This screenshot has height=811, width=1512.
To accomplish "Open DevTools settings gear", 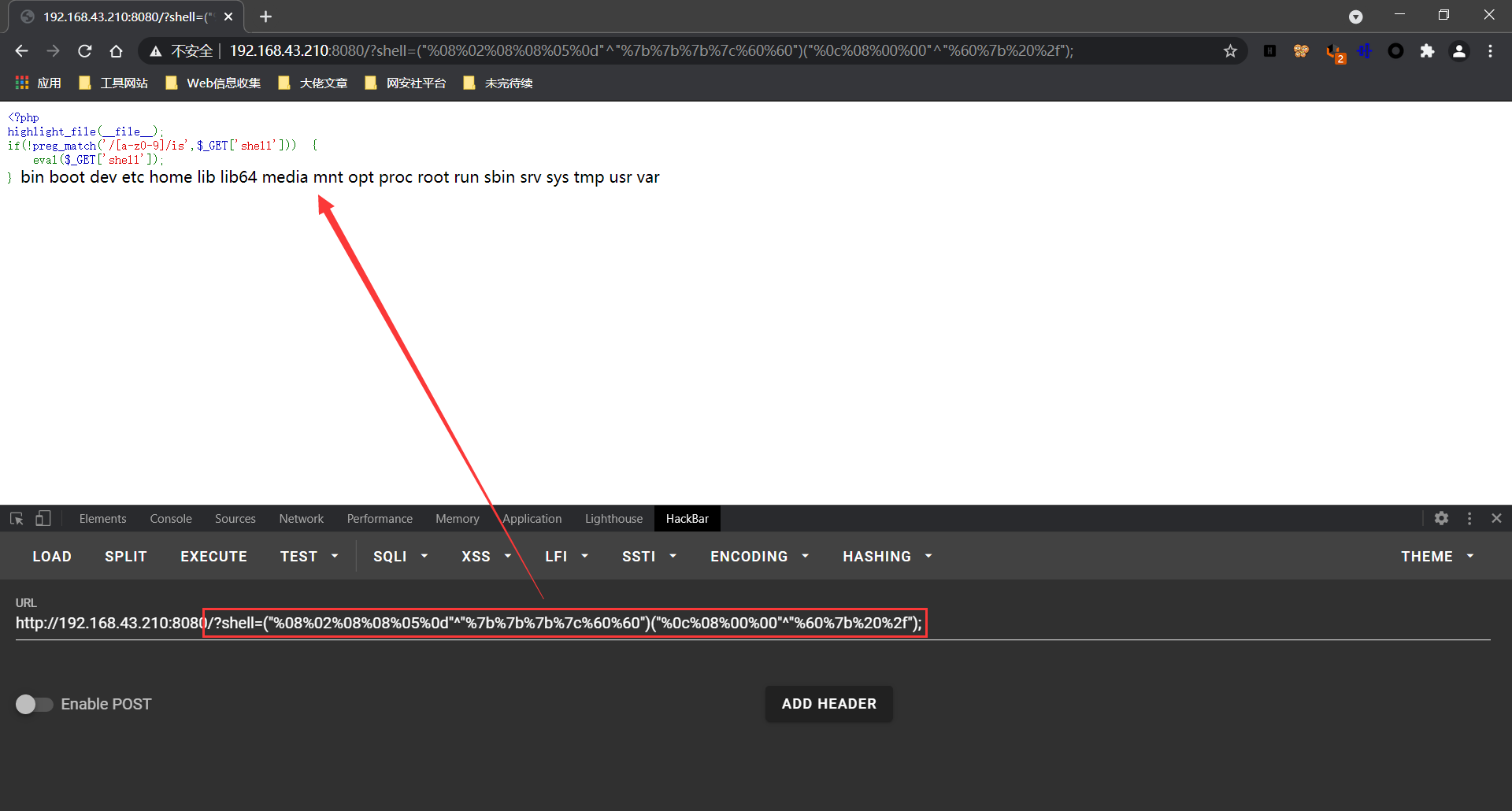I will point(1441,518).
